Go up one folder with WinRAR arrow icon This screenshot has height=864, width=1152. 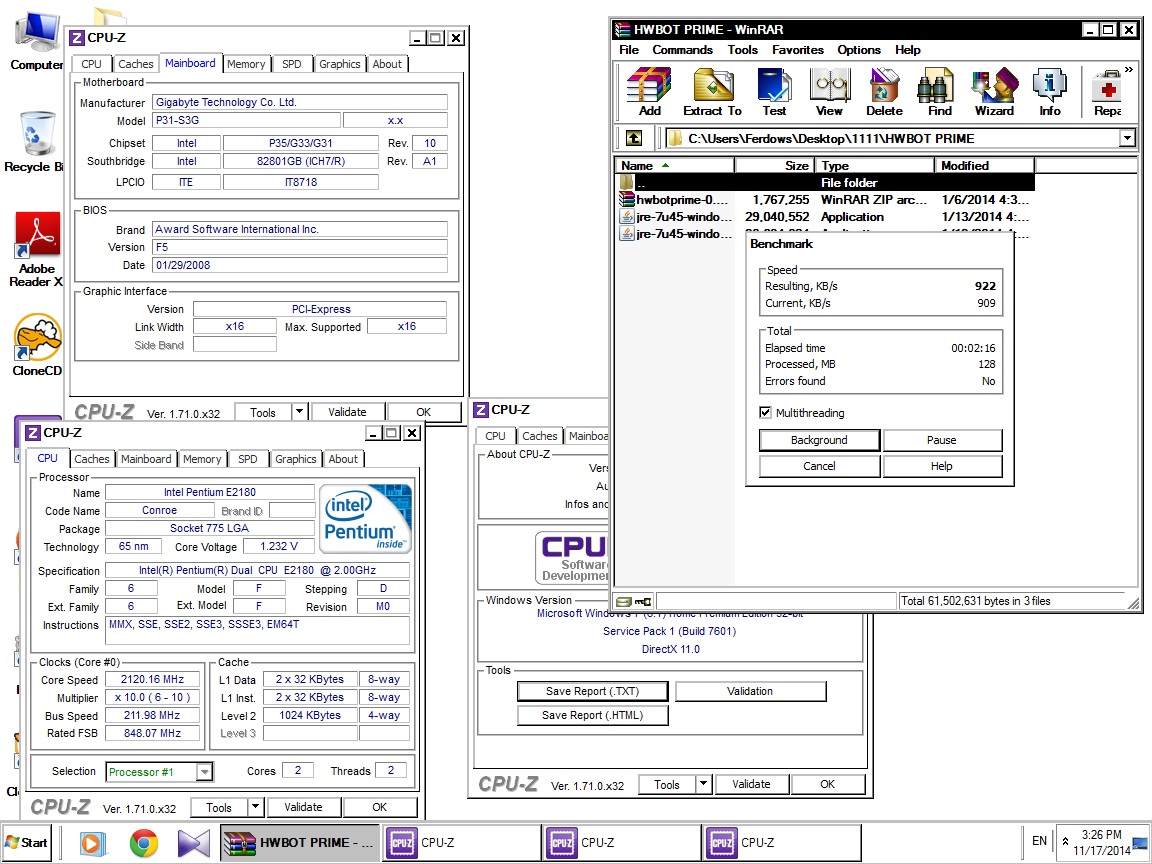click(x=633, y=138)
